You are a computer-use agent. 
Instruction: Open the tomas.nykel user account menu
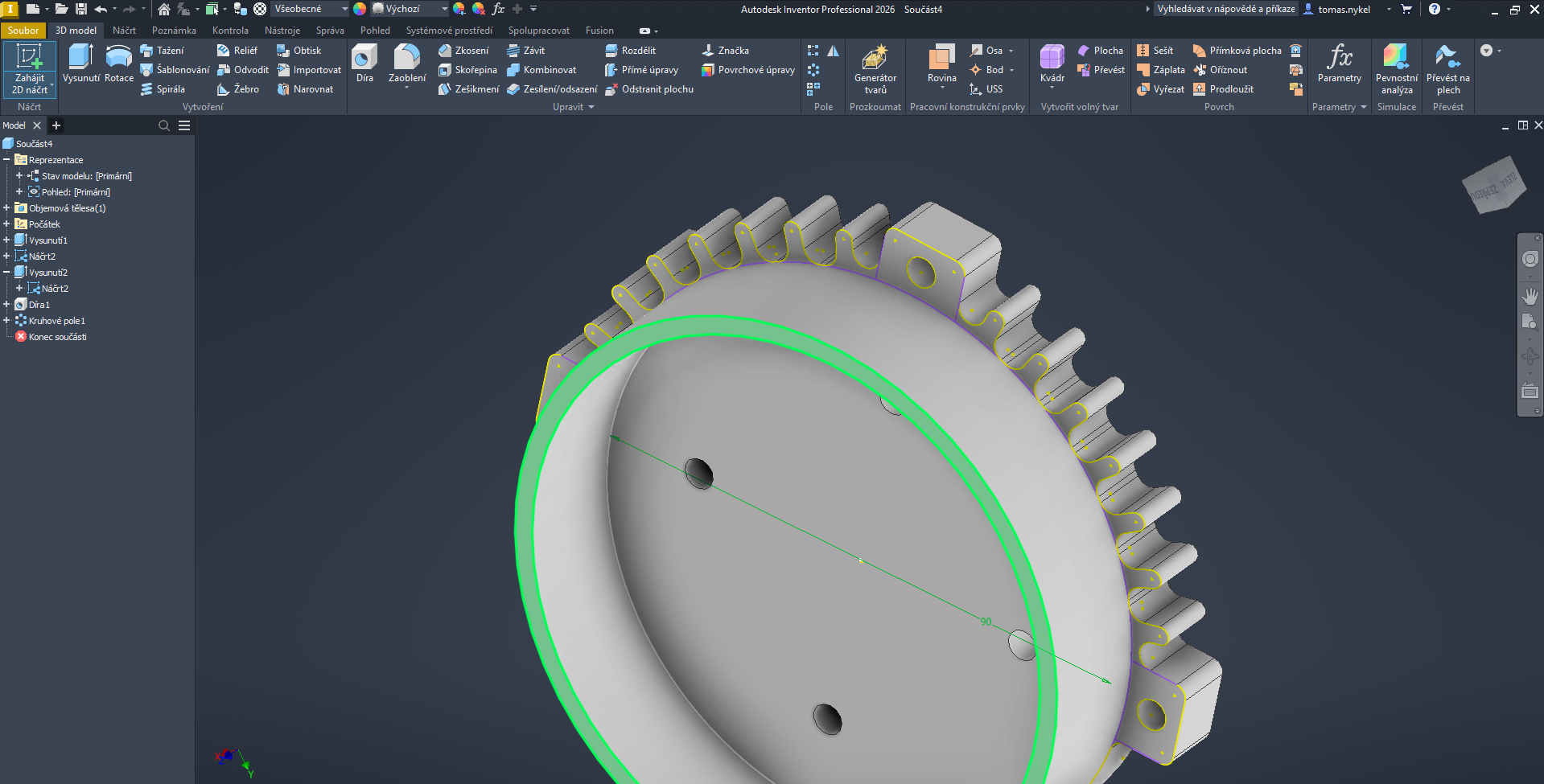pyautogui.click(x=1344, y=9)
